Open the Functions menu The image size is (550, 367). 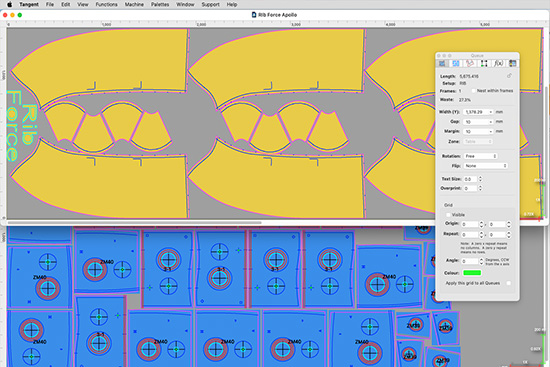(106, 5)
